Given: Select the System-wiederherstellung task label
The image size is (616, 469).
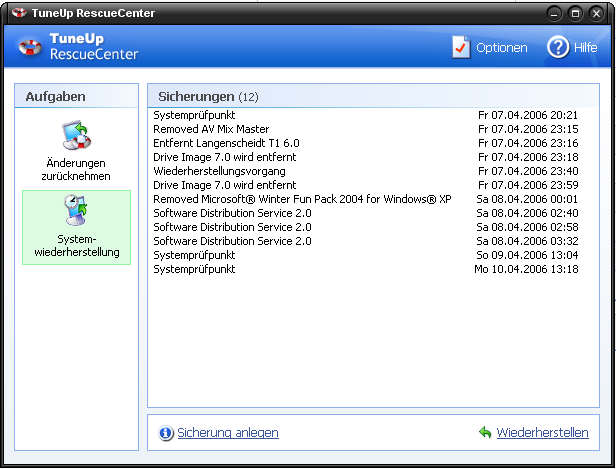Looking at the screenshot, I should [x=77, y=245].
